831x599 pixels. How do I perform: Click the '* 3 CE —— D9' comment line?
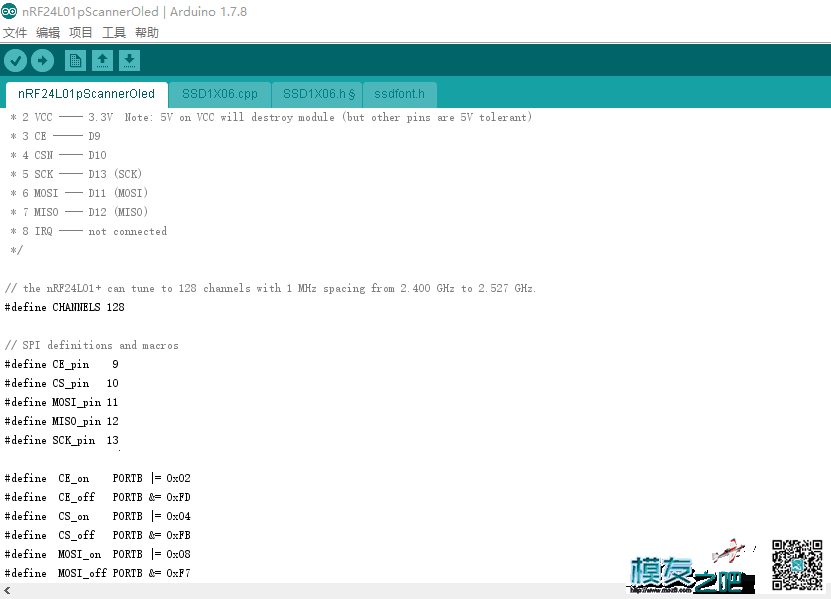(x=55, y=137)
